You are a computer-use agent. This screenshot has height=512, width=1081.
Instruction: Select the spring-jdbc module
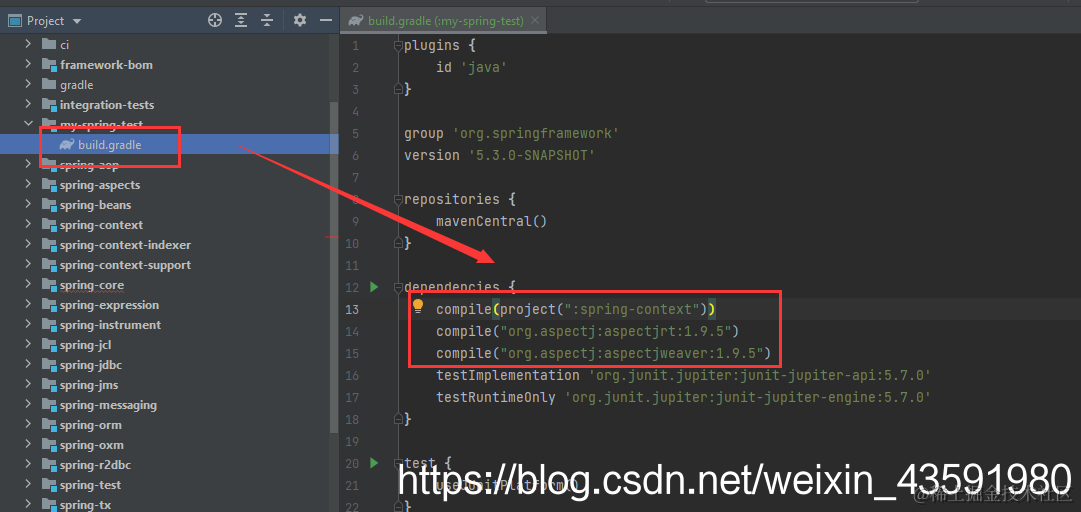[90, 365]
